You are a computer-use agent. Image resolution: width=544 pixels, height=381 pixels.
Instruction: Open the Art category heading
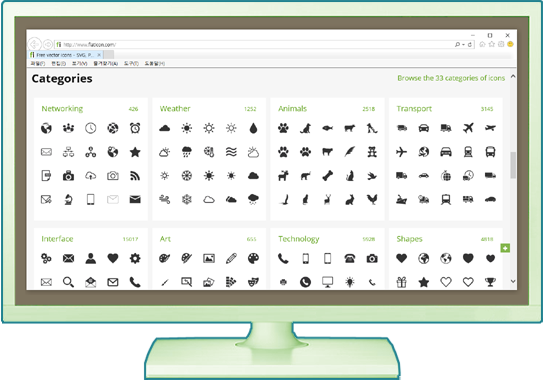165,239
